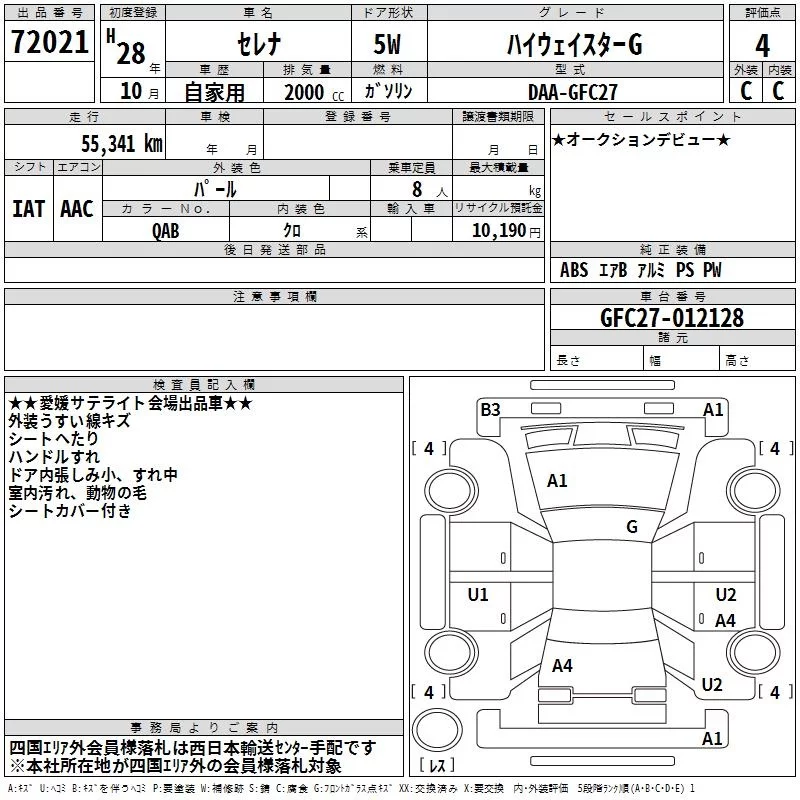
Task: Click the interior grade C under 内装
Action: pyautogui.click(x=778, y=91)
